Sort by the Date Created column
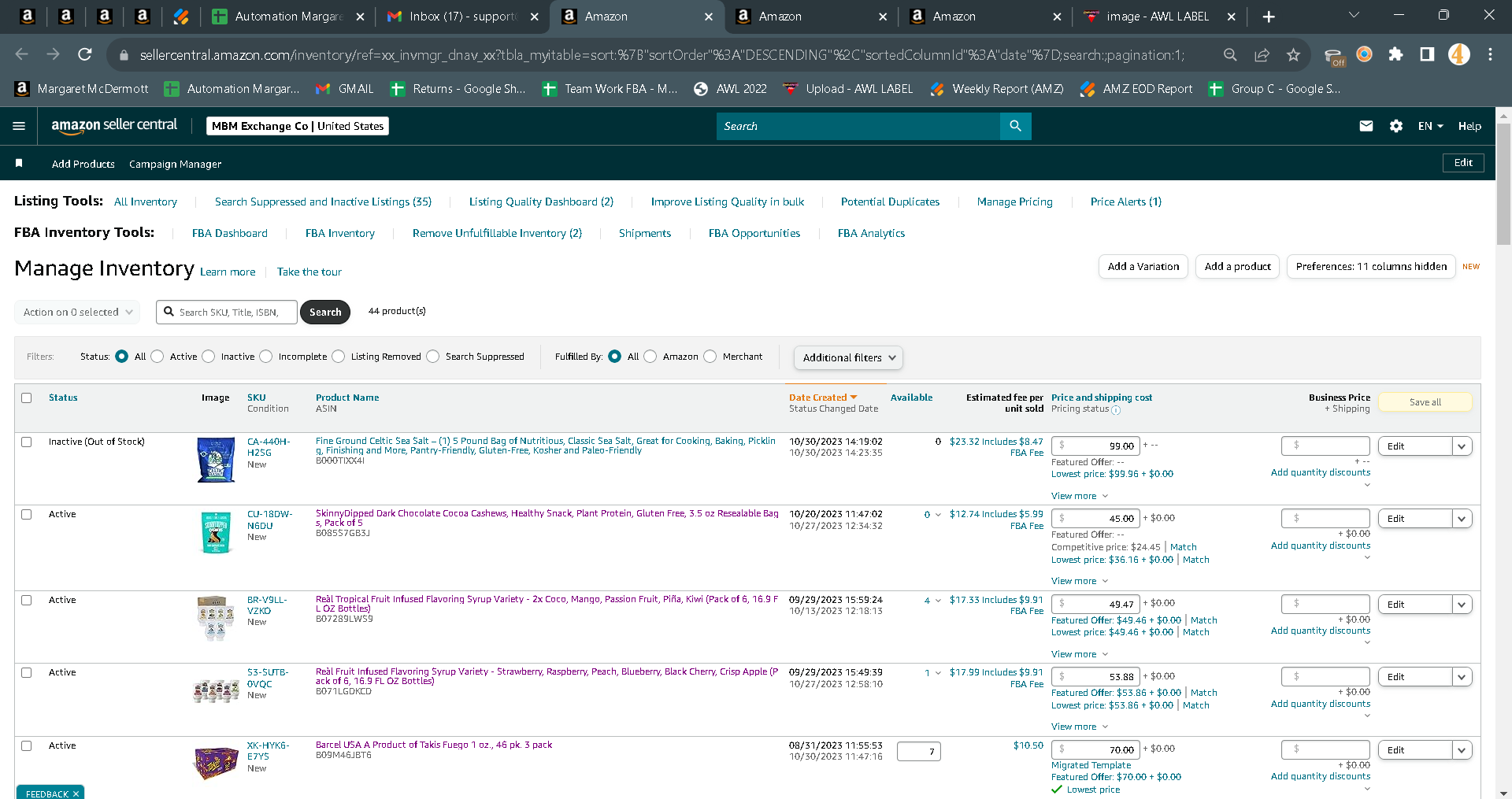Viewport: 1512px width, 799px height. tap(823, 398)
